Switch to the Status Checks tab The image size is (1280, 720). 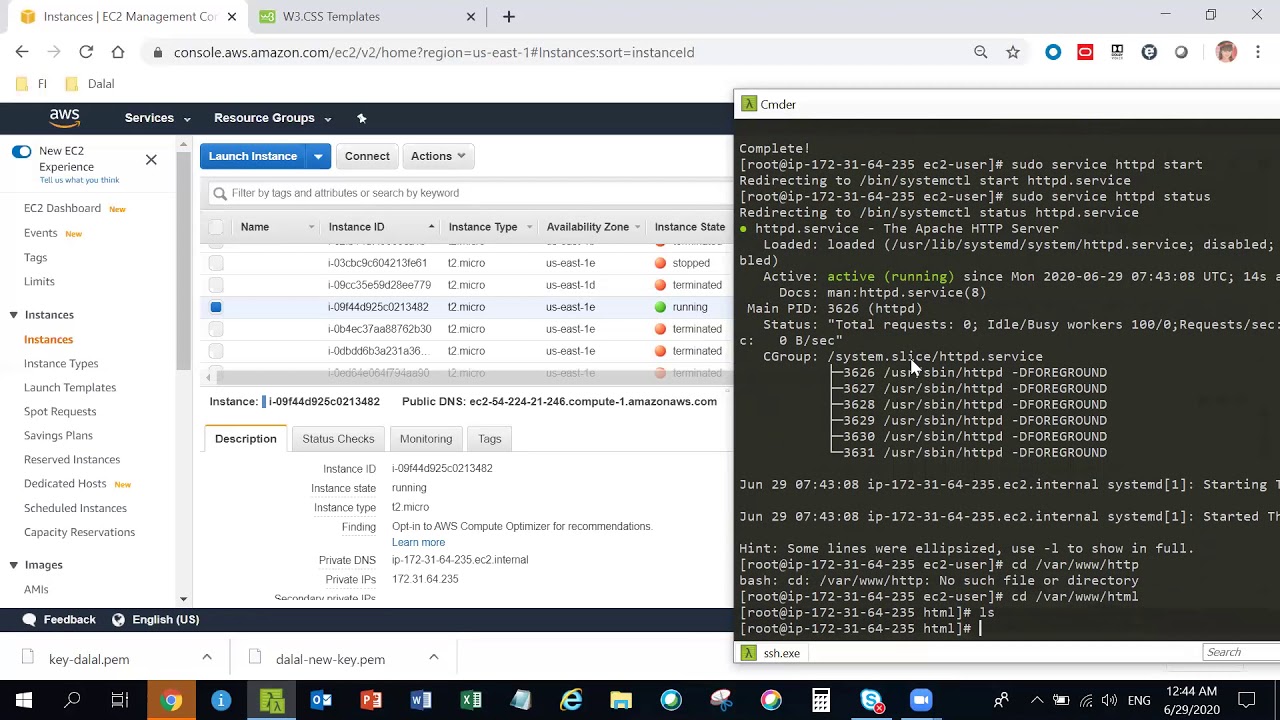pos(338,439)
